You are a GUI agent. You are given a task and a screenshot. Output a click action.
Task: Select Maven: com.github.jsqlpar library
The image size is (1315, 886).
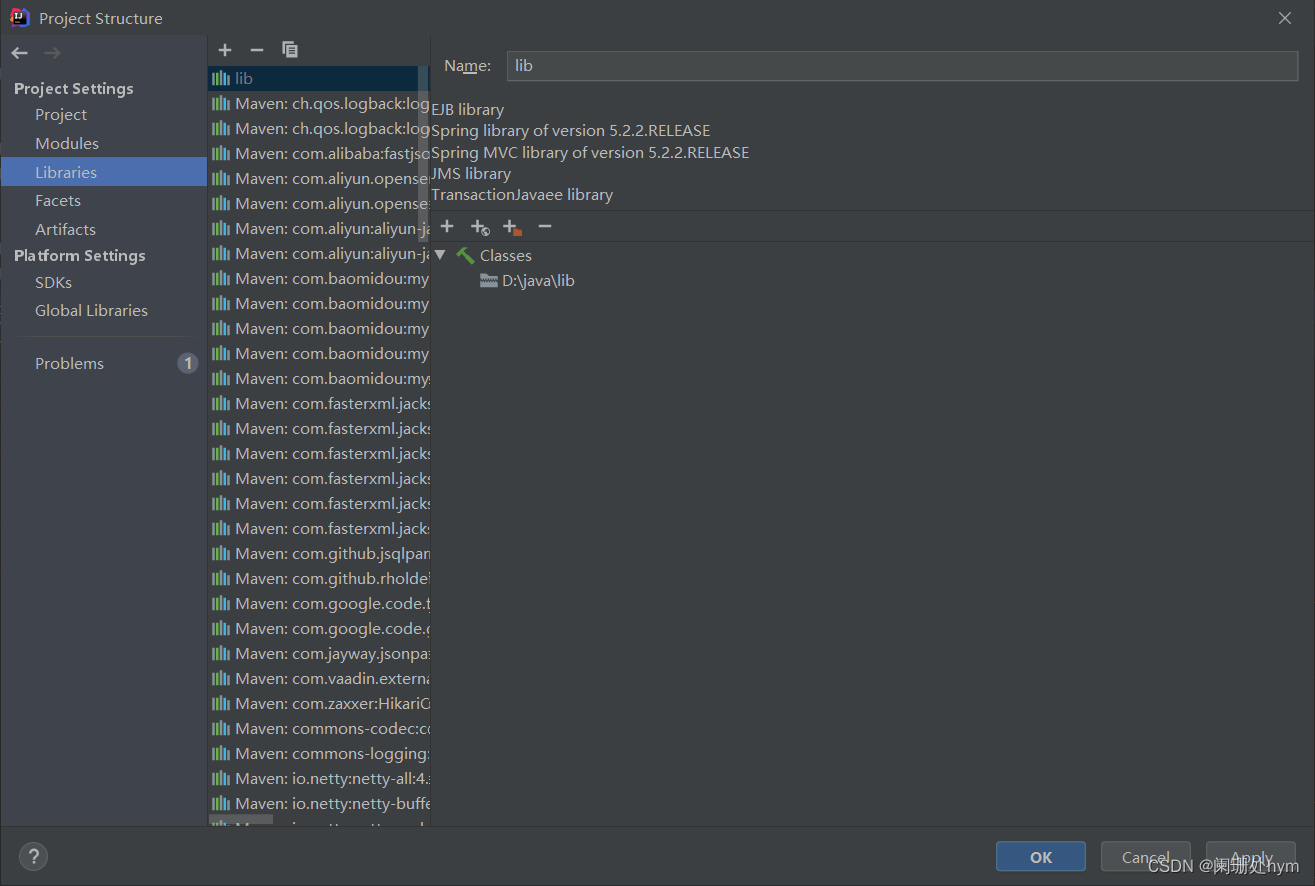(319, 554)
